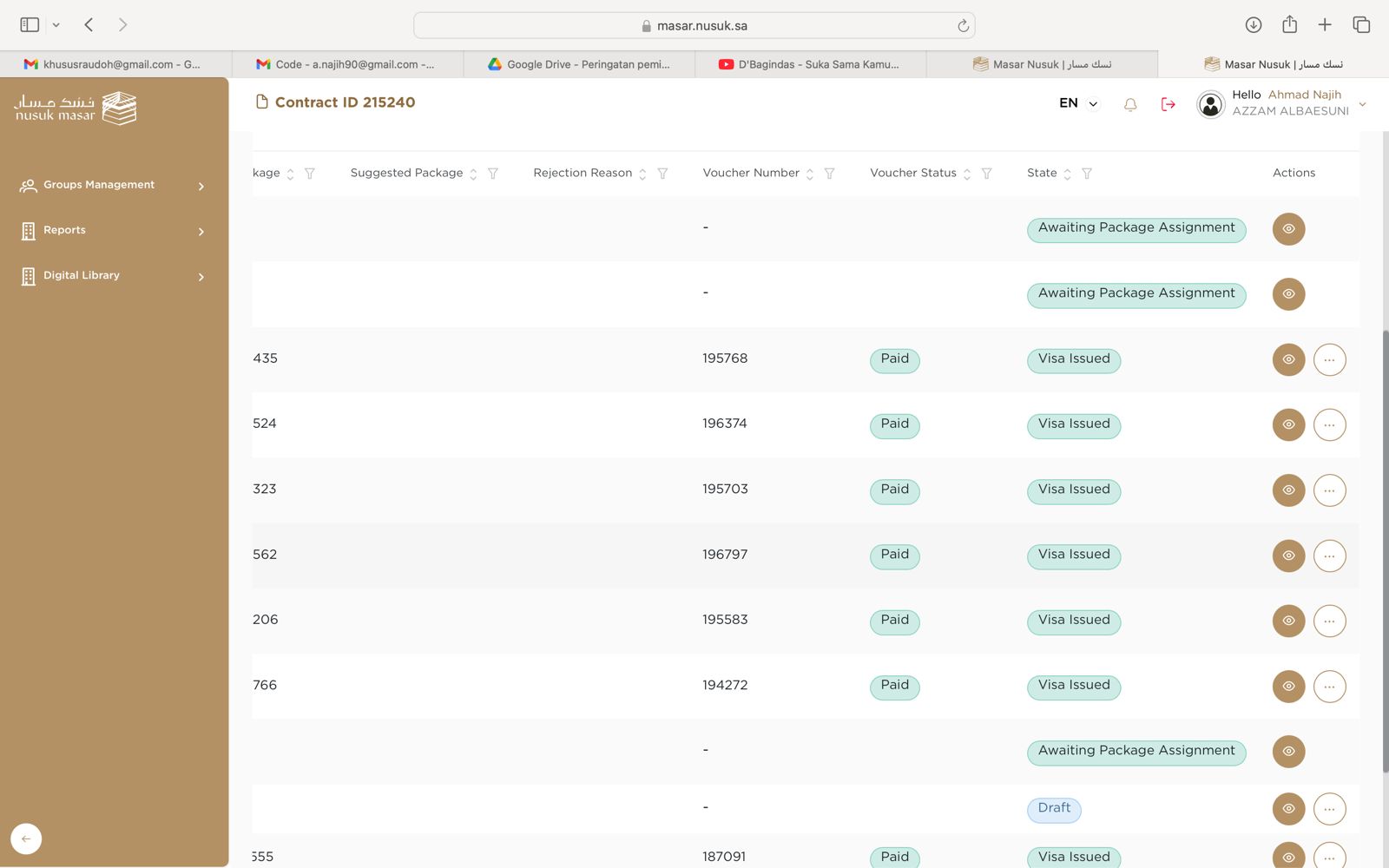The height and width of the screenshot is (868, 1389).
Task: Click the notification bell icon
Action: click(1129, 104)
